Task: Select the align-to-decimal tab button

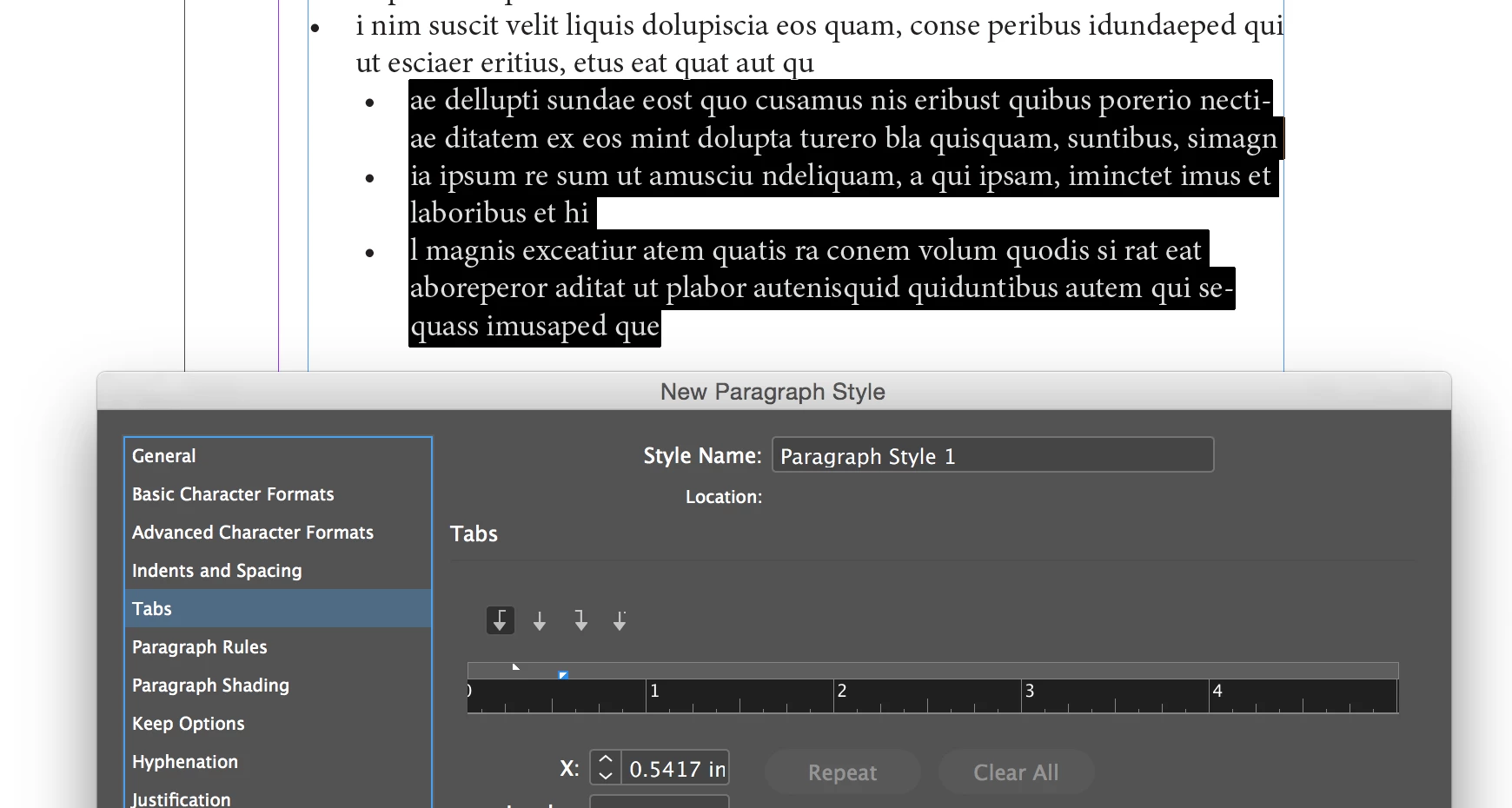Action: [x=620, y=620]
